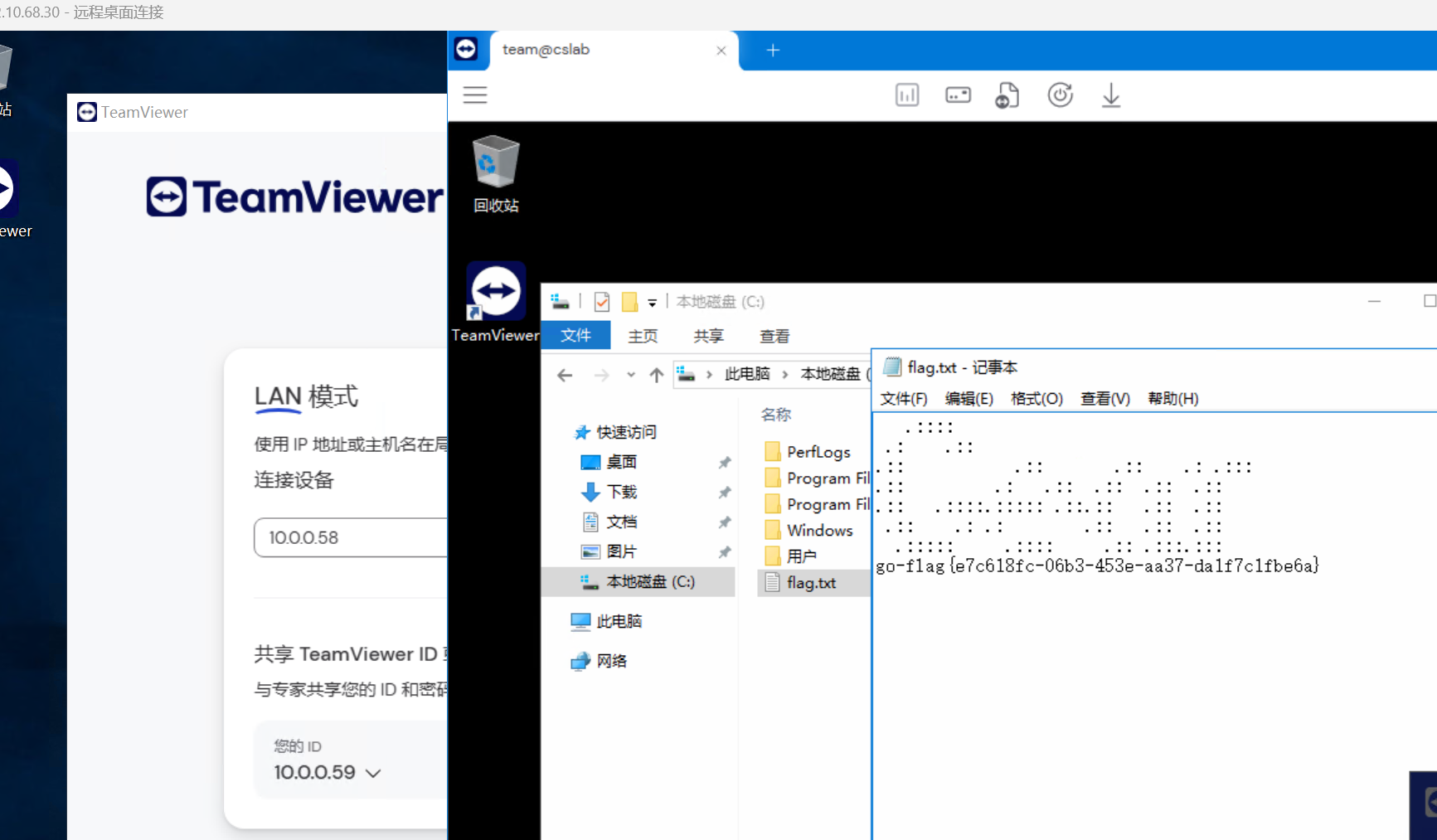
Task: Go up one folder level in Explorer
Action: [657, 376]
